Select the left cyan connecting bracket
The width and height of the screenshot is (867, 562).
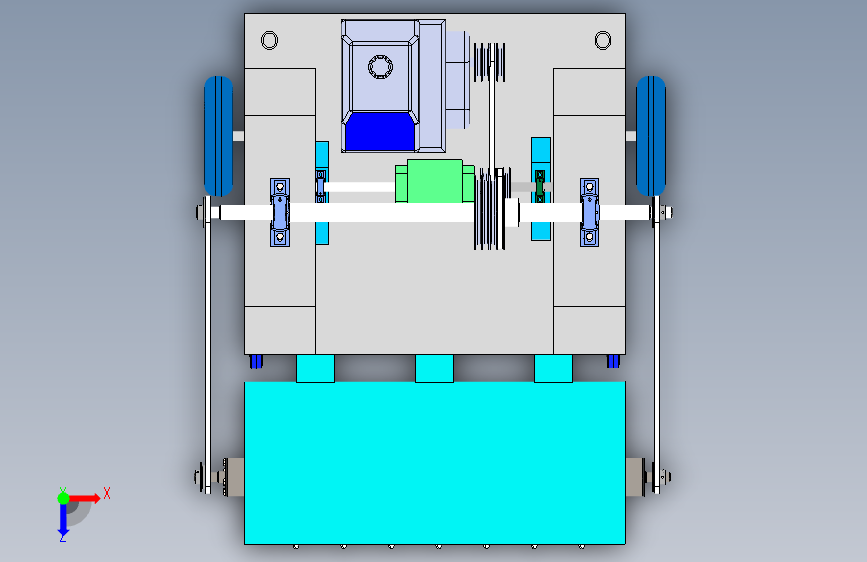click(x=315, y=368)
